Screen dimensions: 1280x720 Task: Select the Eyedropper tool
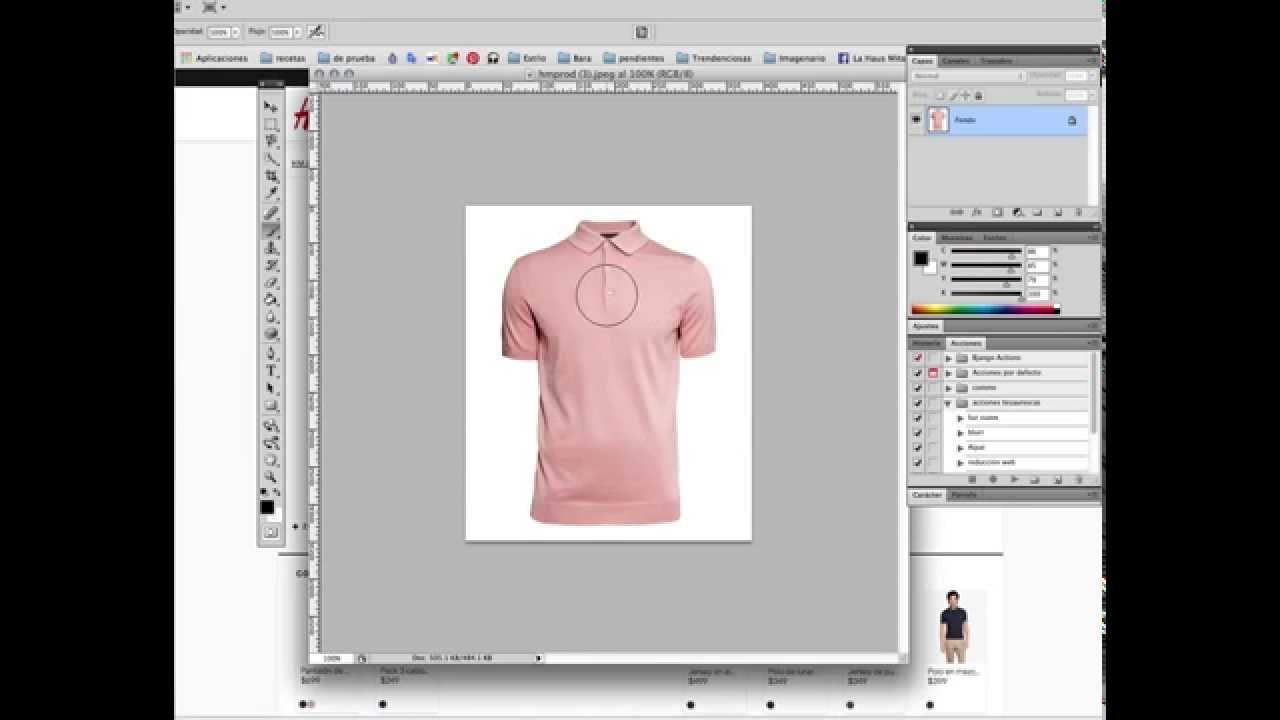click(271, 193)
